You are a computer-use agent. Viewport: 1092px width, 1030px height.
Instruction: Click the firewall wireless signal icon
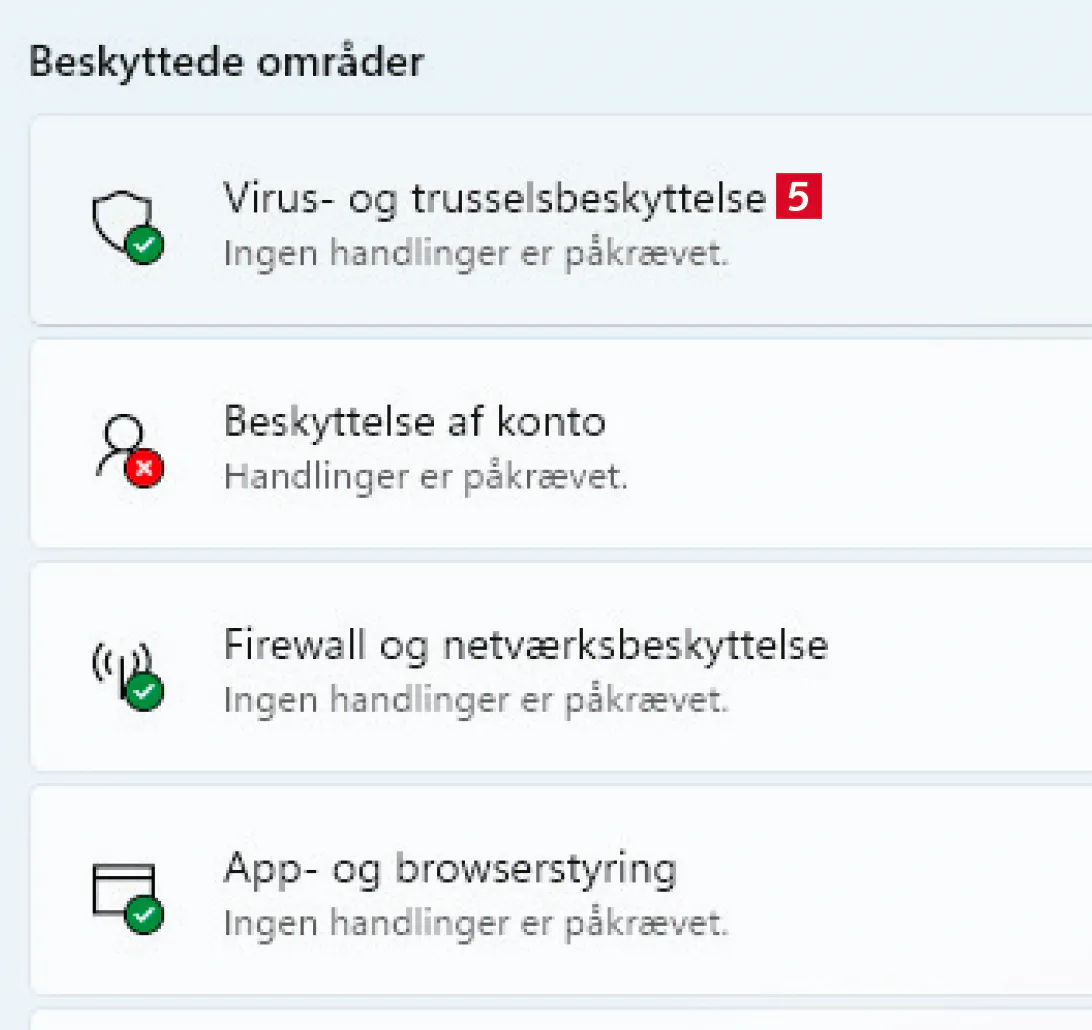(120, 666)
